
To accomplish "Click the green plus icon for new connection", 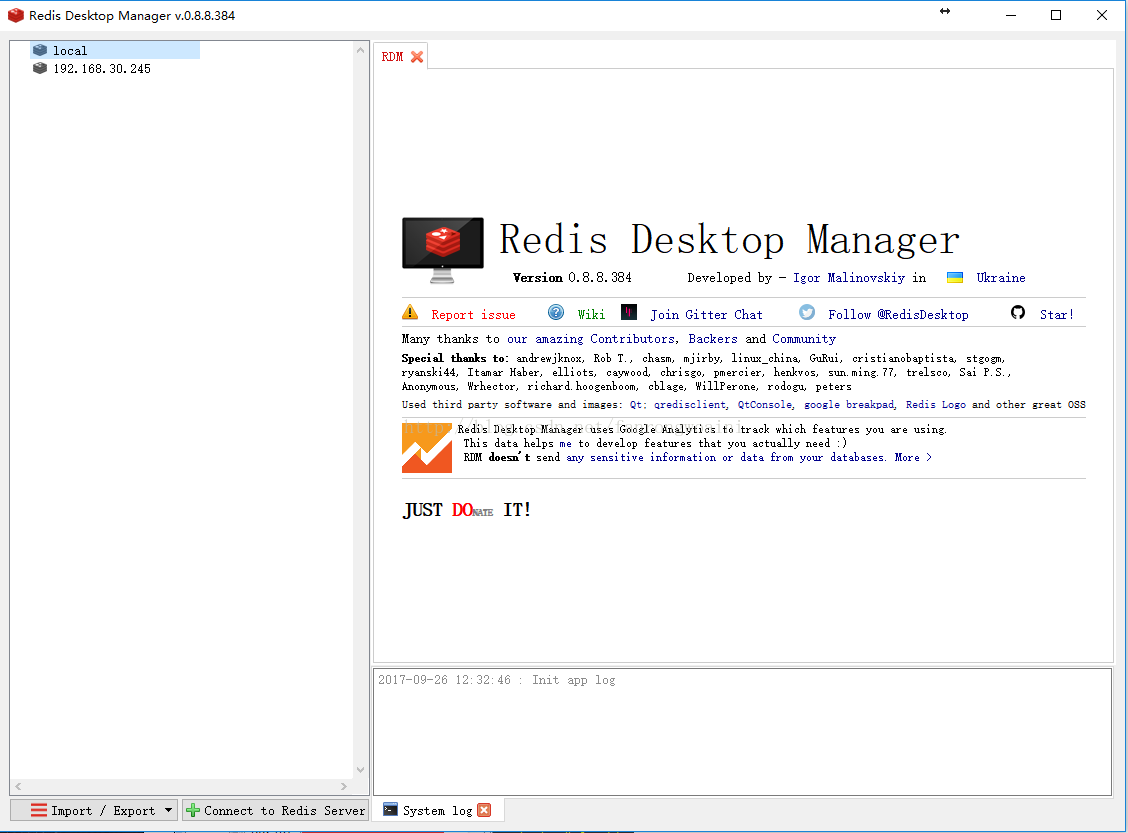I will [193, 811].
